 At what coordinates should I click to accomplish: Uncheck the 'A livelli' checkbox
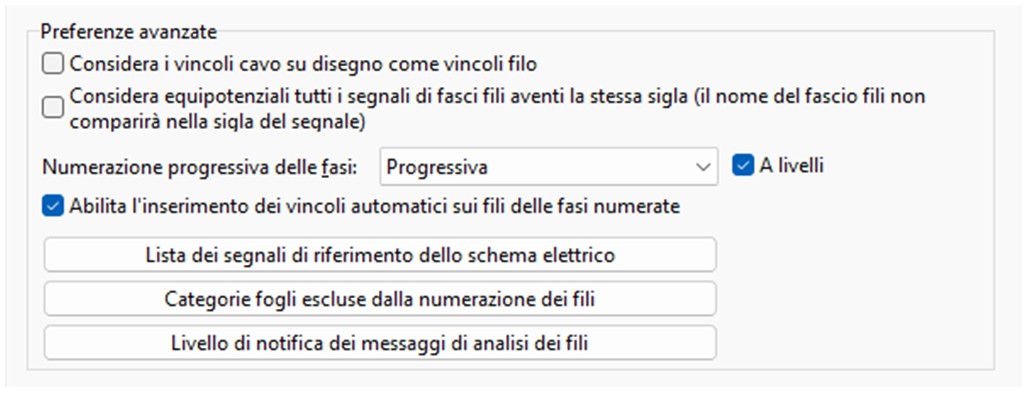tap(743, 166)
